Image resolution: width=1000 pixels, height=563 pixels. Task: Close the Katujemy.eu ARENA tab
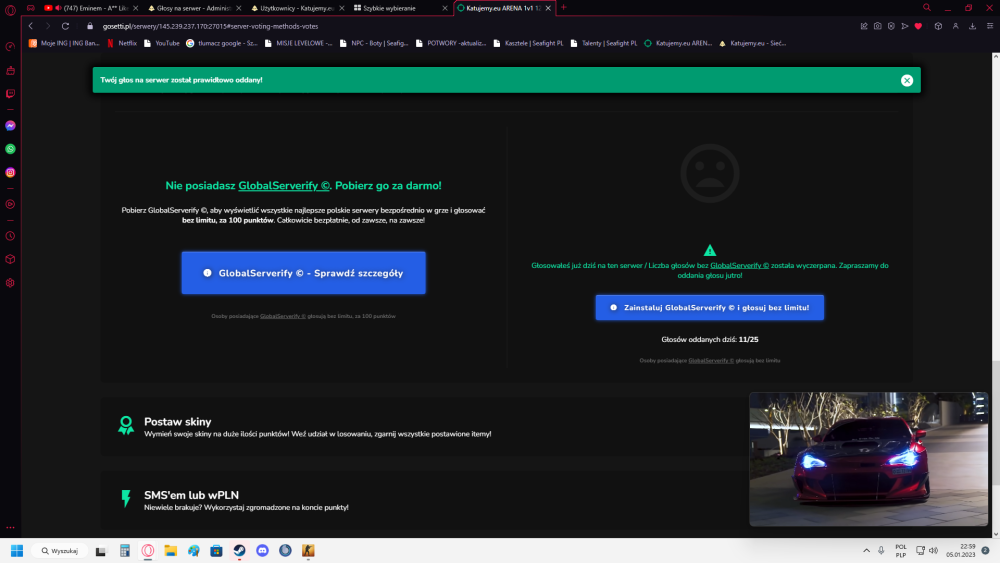(548, 8)
